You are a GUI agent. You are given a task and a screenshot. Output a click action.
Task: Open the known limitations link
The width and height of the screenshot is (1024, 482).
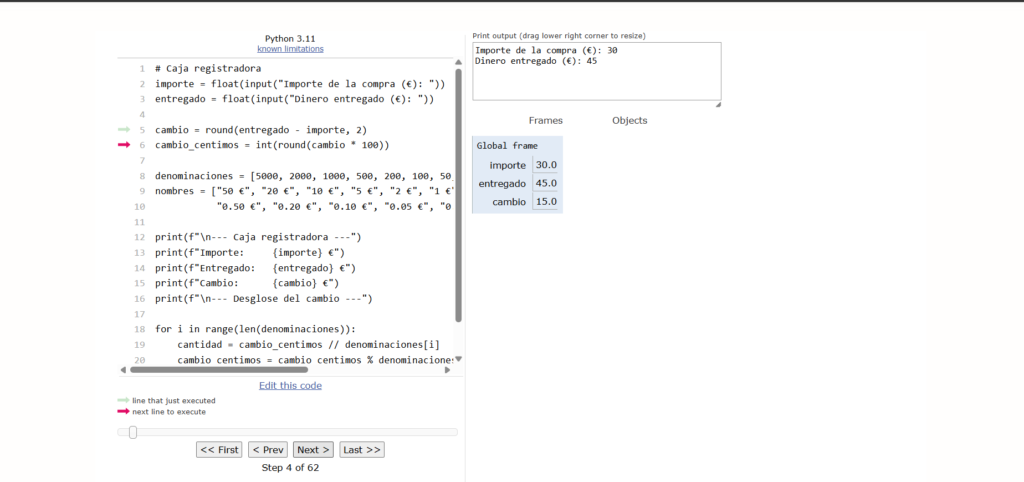click(290, 49)
